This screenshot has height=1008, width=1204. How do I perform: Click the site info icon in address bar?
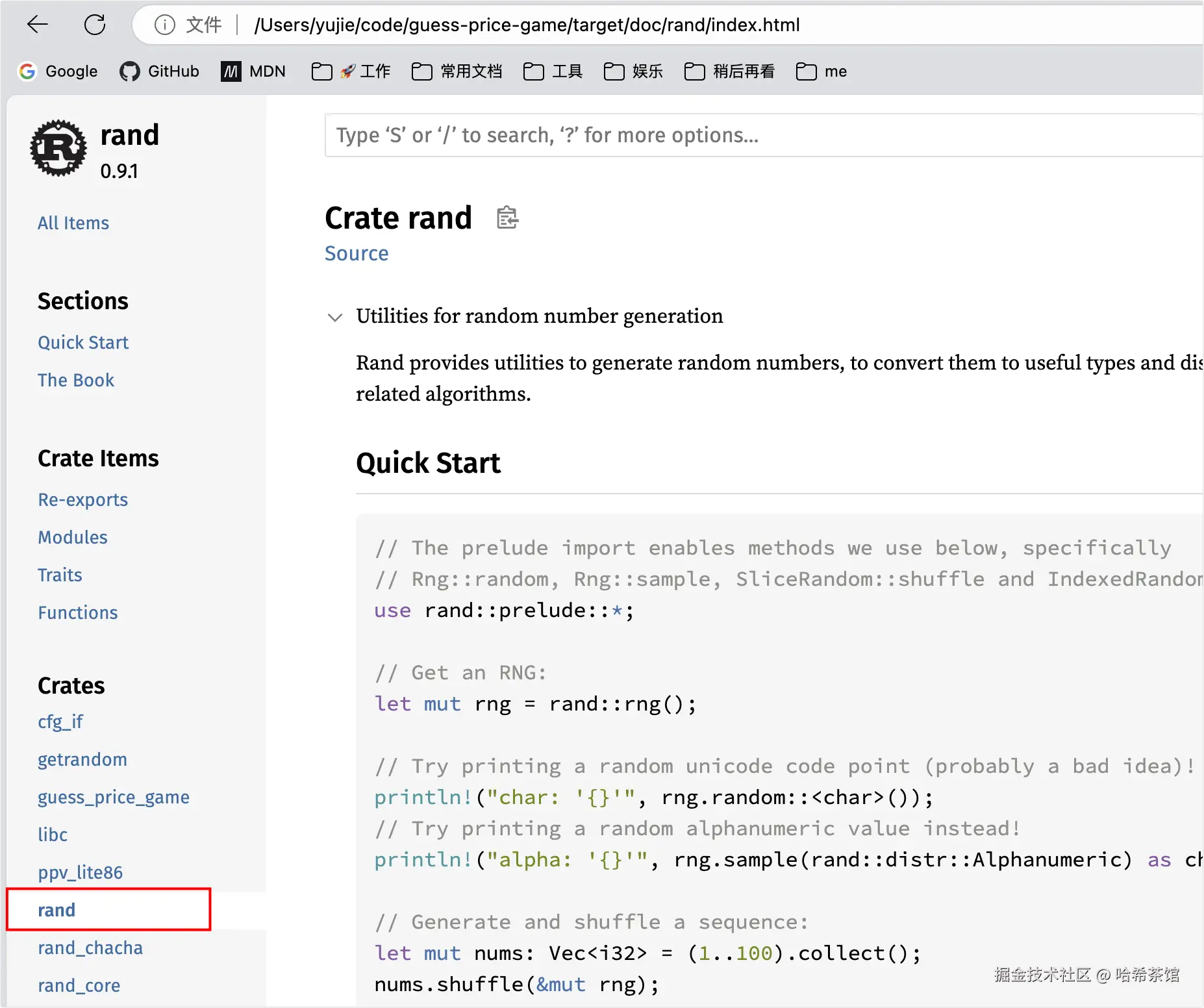coord(165,25)
